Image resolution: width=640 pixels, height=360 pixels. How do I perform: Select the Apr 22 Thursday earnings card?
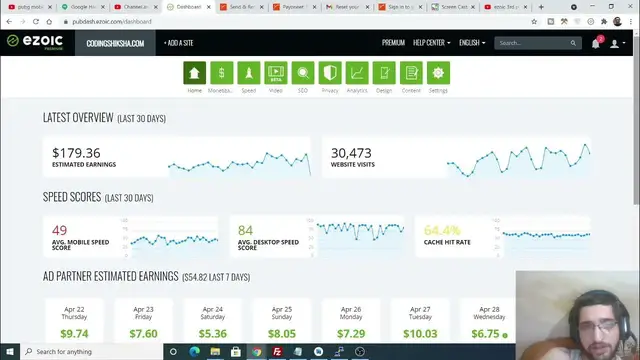74,321
